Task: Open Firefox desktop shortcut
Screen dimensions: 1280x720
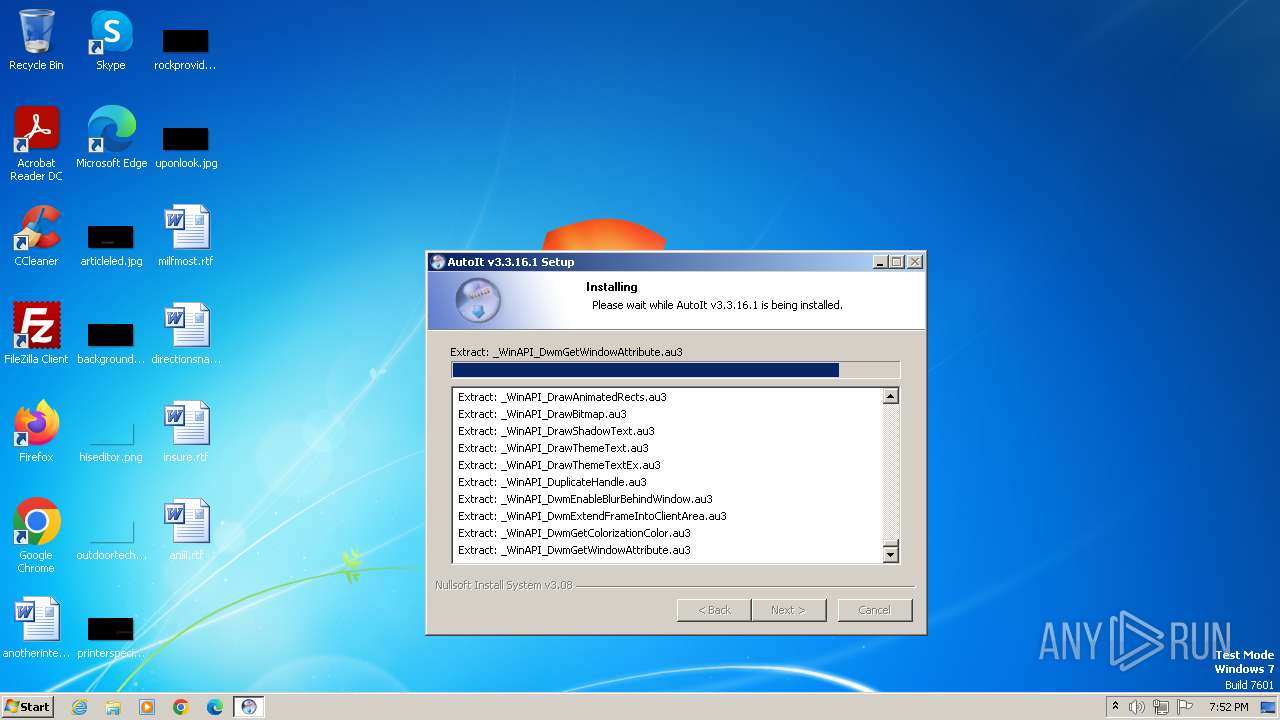Action: click(36, 432)
